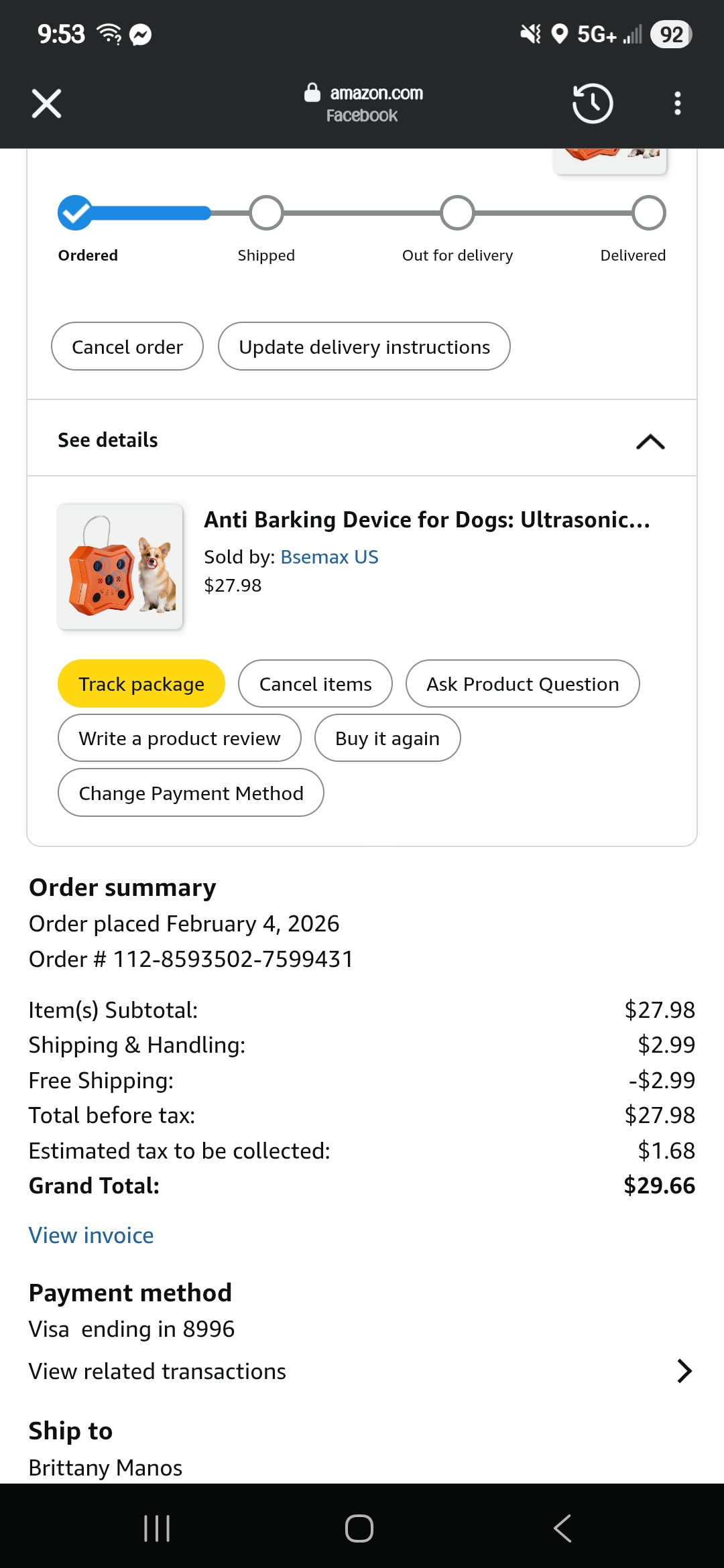This screenshot has height=1568, width=724.
Task: Open the three-dot overflow menu
Action: 678,103
